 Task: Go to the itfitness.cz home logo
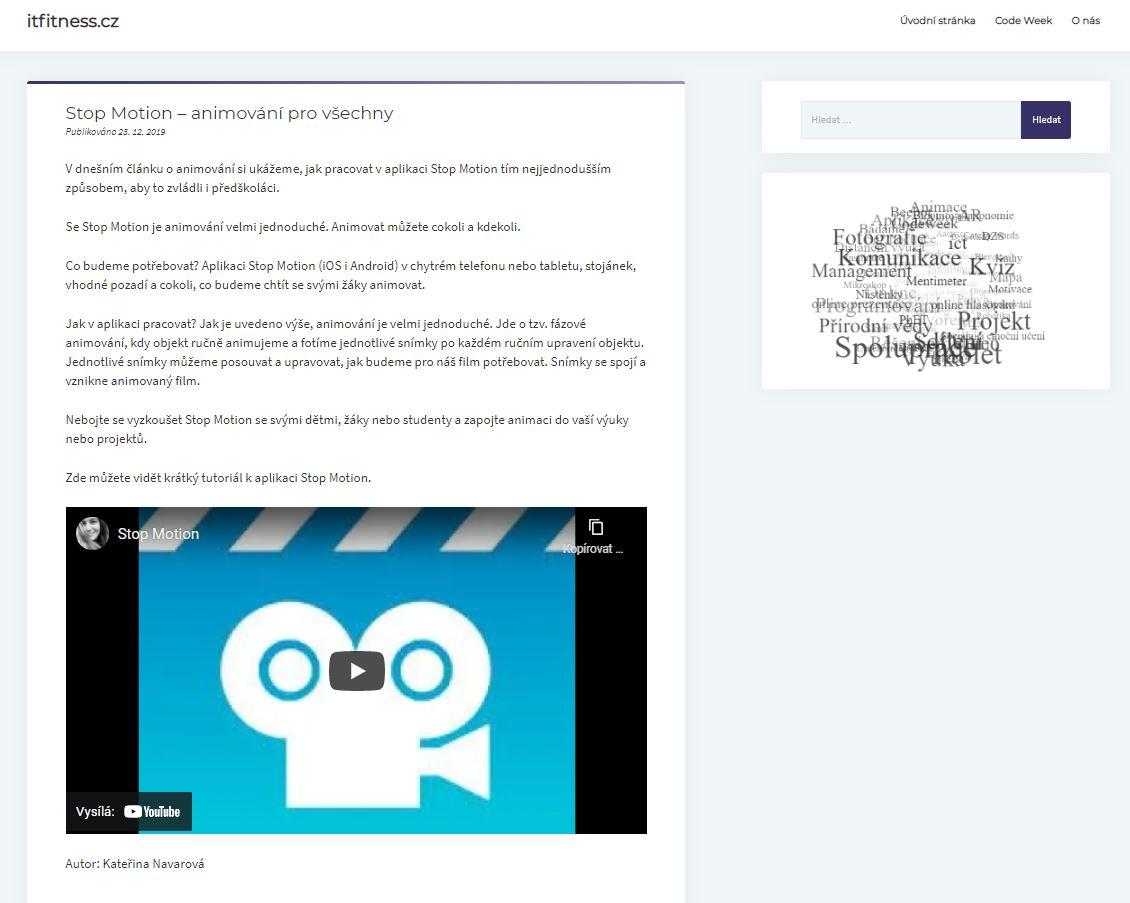pyautogui.click(x=73, y=21)
